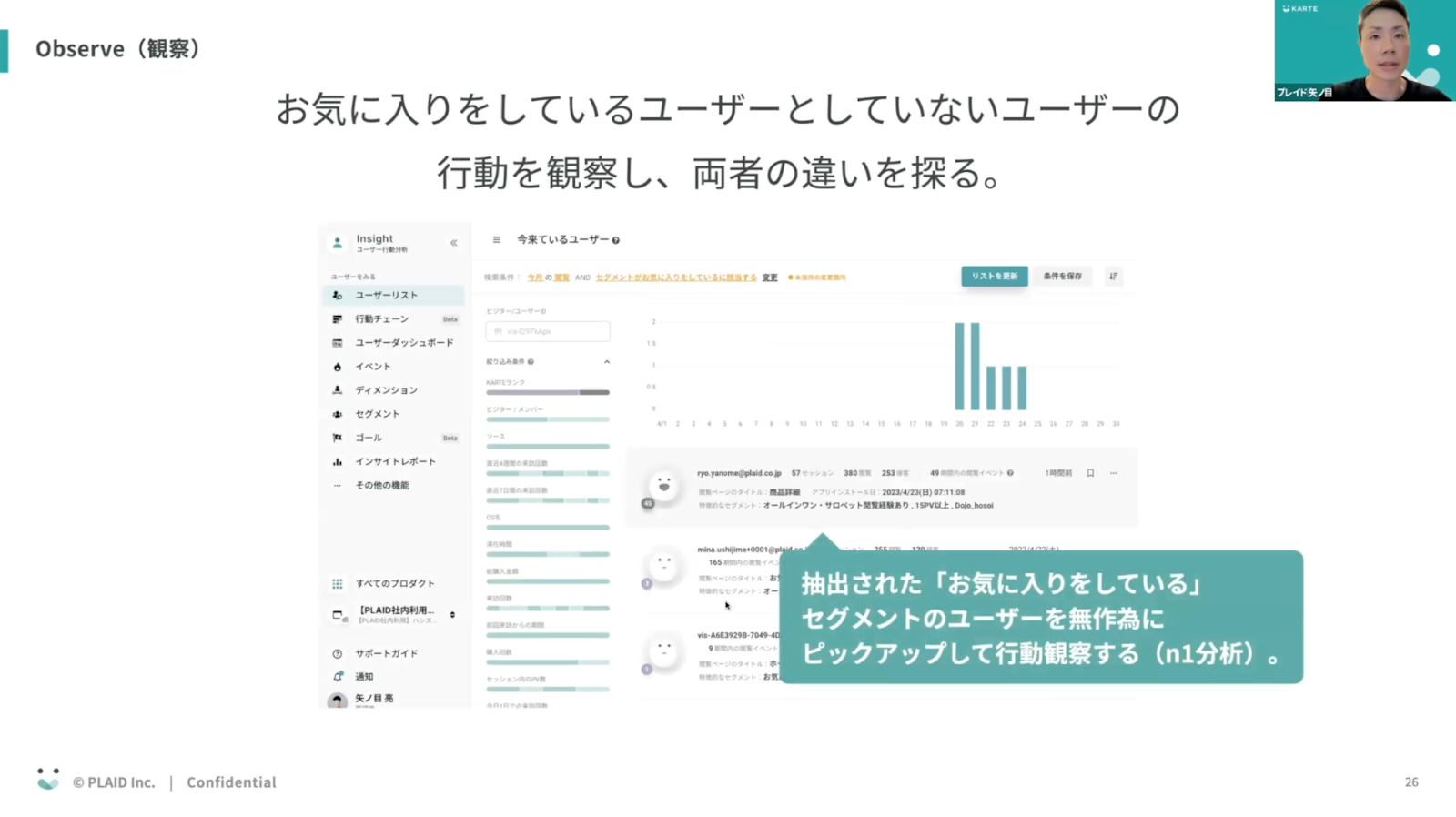1456x817 pixels.
Task: Collapse the Insight sidebar with double chevron
Action: [x=453, y=243]
